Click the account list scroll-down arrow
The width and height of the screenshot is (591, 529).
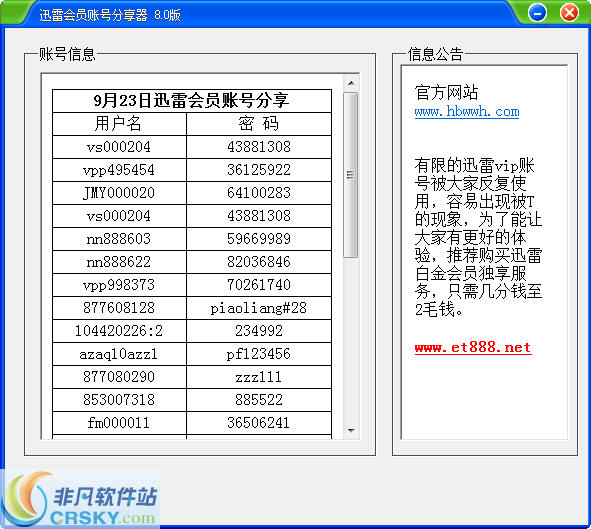click(351, 430)
